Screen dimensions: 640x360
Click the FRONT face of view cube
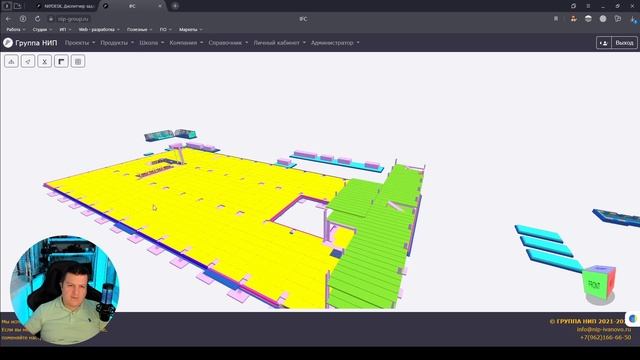(x=594, y=284)
